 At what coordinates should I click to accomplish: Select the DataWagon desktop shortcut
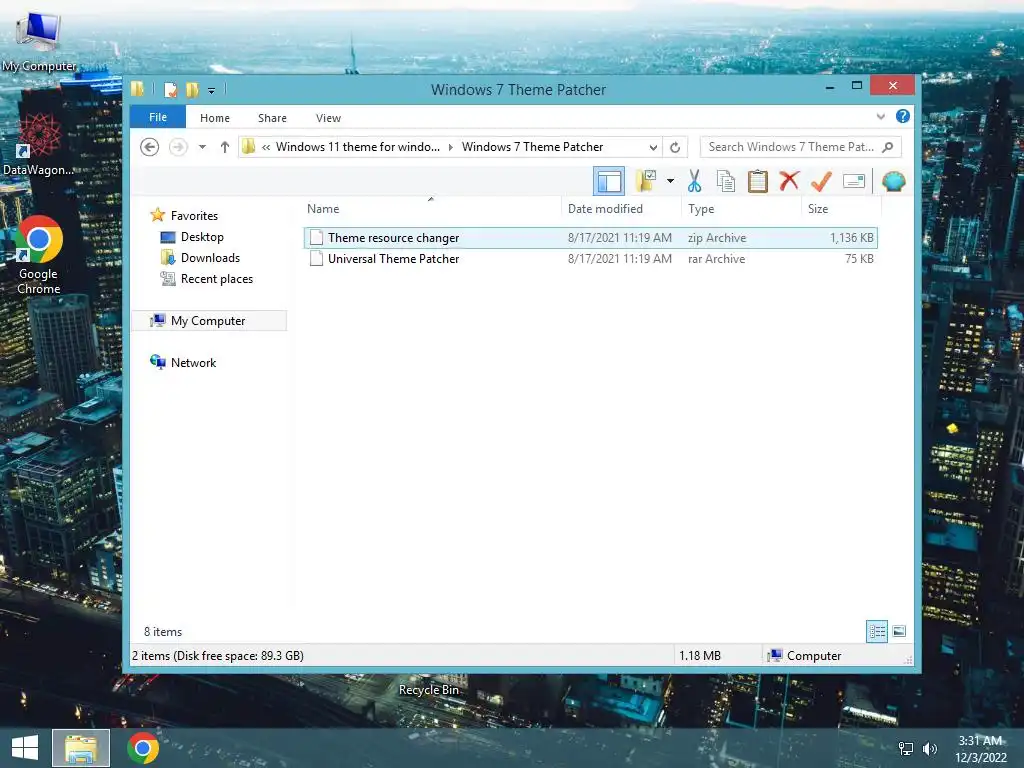39,145
